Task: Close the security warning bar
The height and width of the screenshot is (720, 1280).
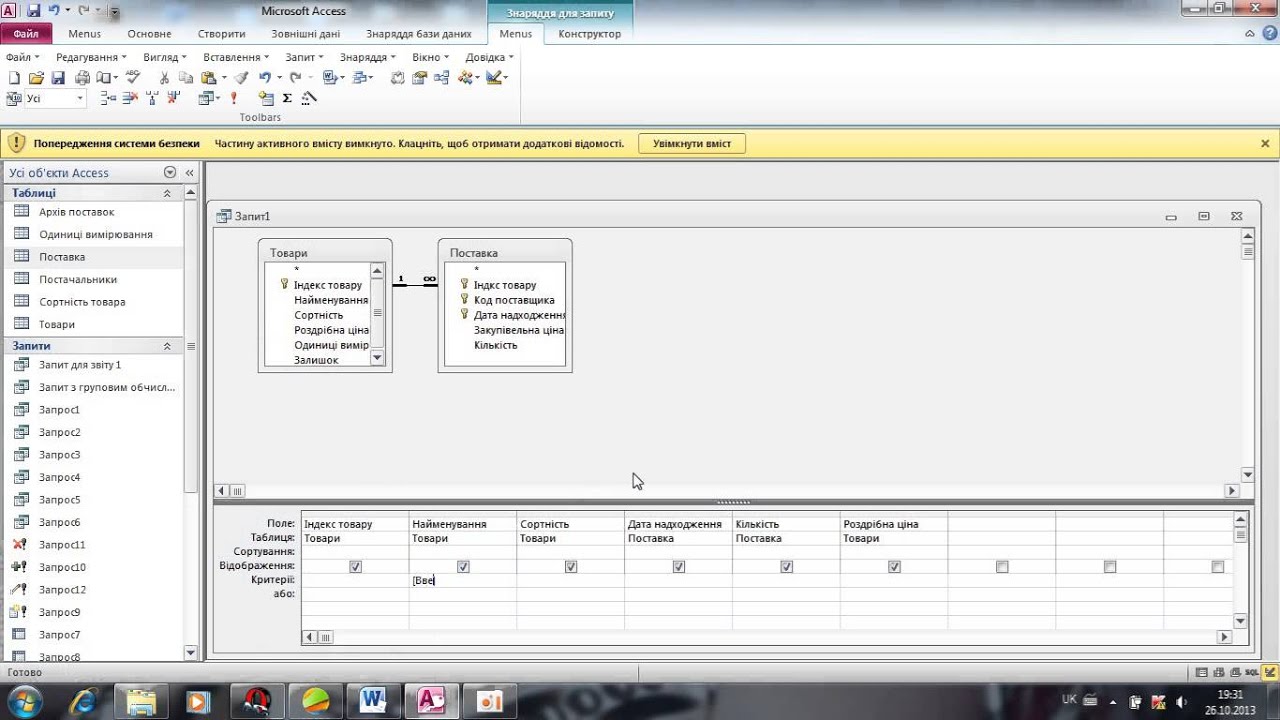Action: pyautogui.click(x=1265, y=144)
